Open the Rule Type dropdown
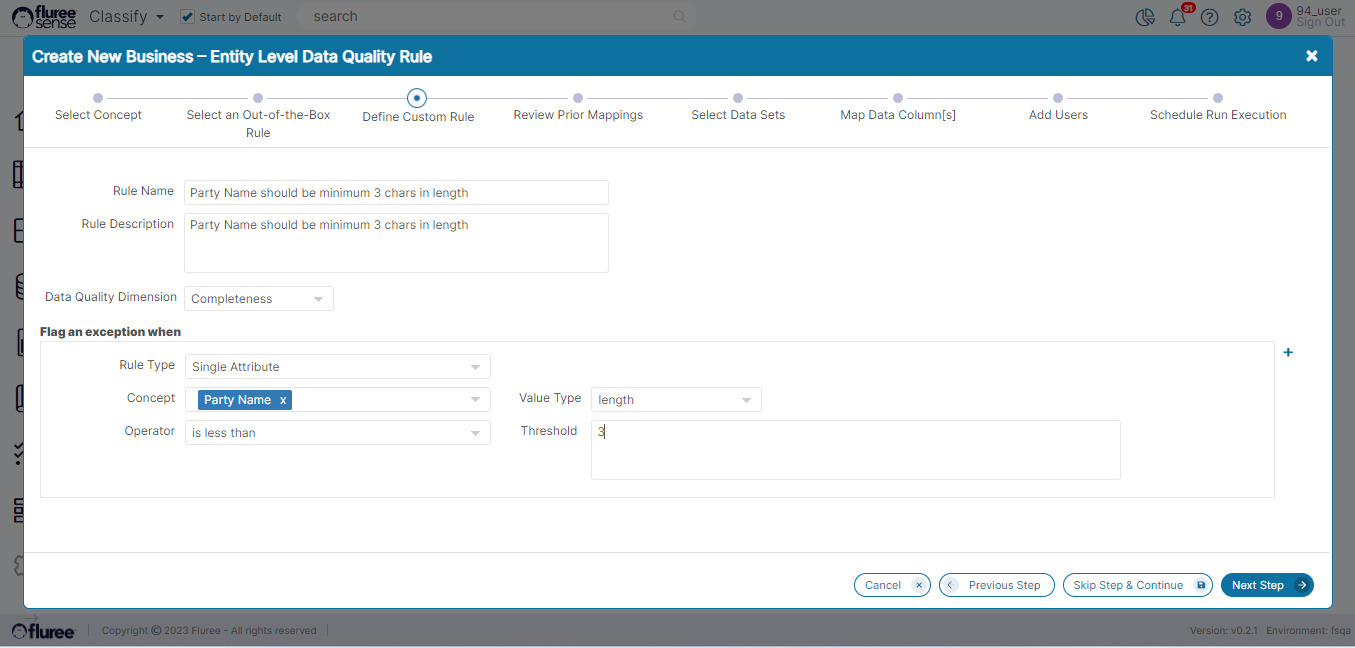The width and height of the screenshot is (1355, 648). (337, 367)
